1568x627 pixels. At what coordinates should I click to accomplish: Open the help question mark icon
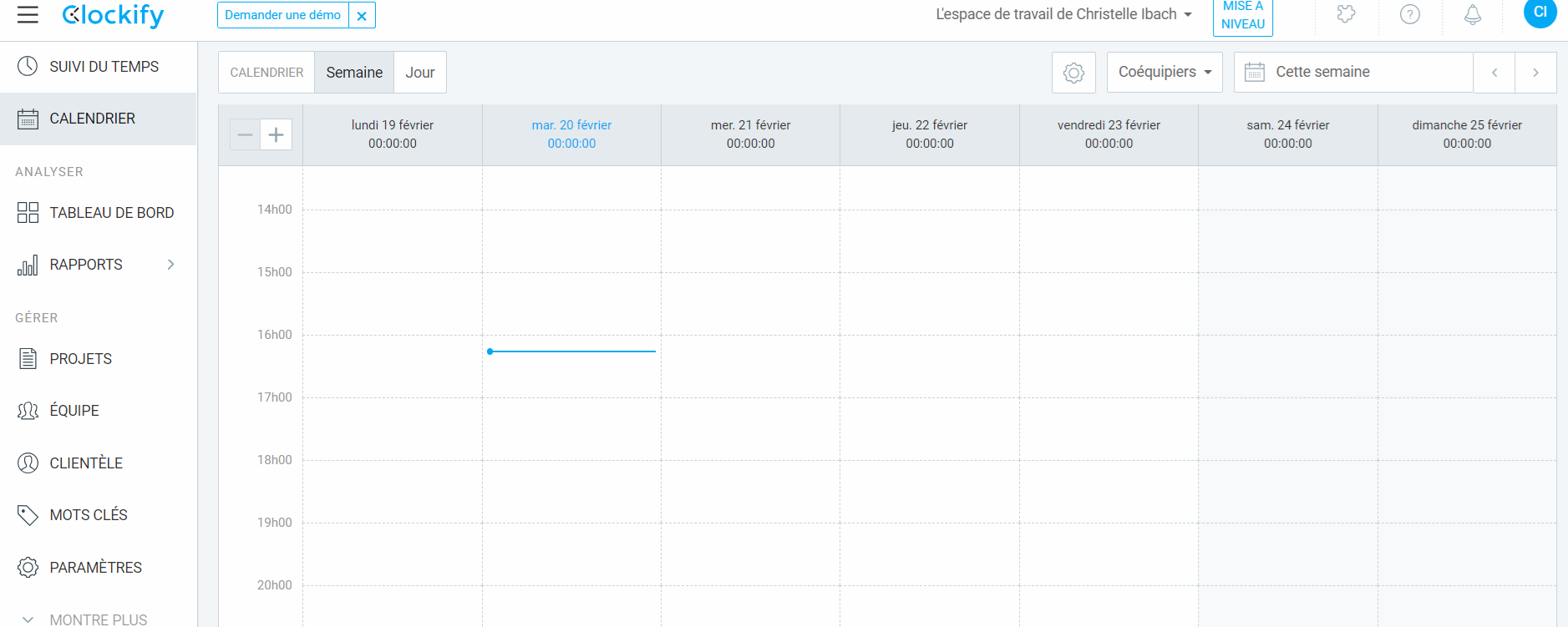(1410, 14)
